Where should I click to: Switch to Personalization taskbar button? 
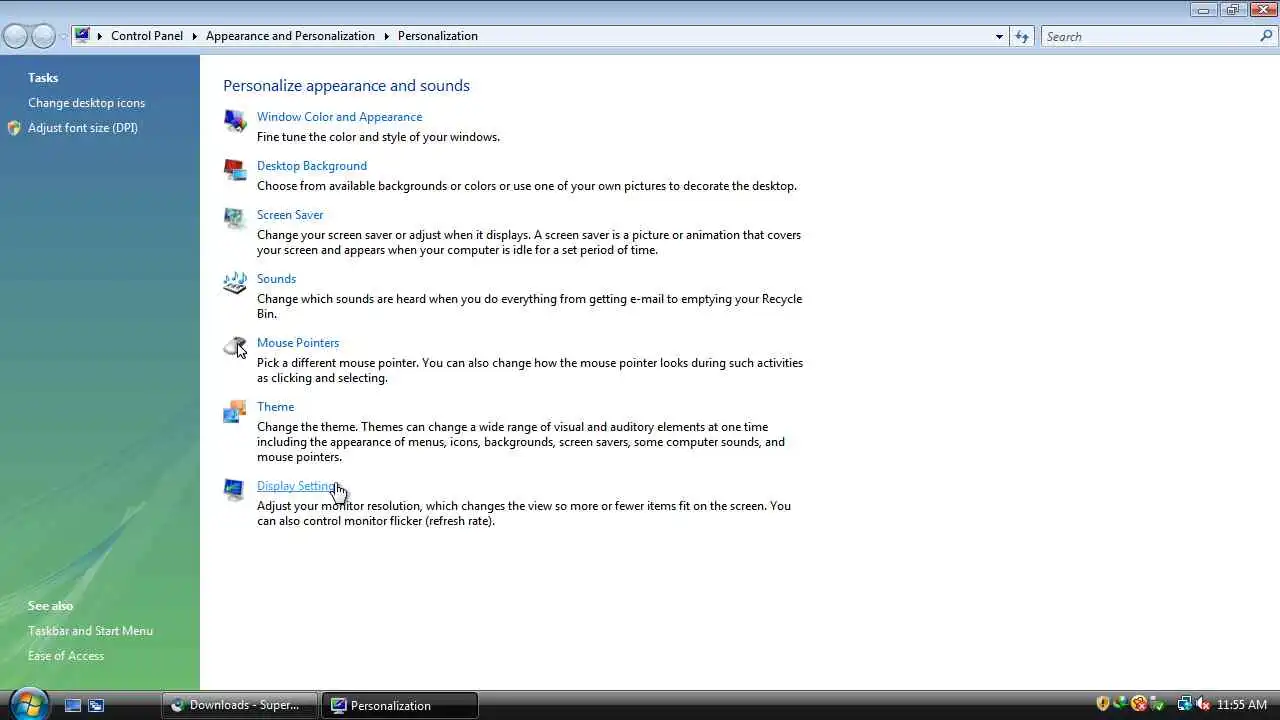pyautogui.click(x=400, y=705)
